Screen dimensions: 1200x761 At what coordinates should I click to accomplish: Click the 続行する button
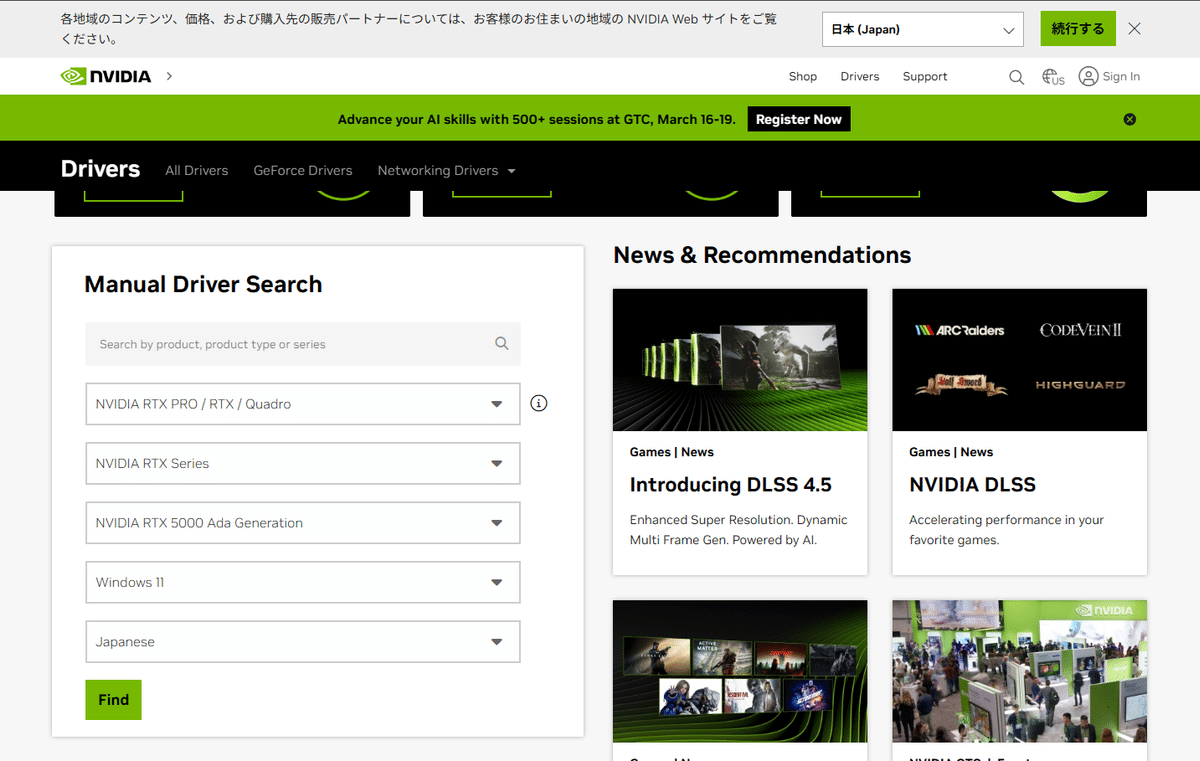pos(1078,29)
